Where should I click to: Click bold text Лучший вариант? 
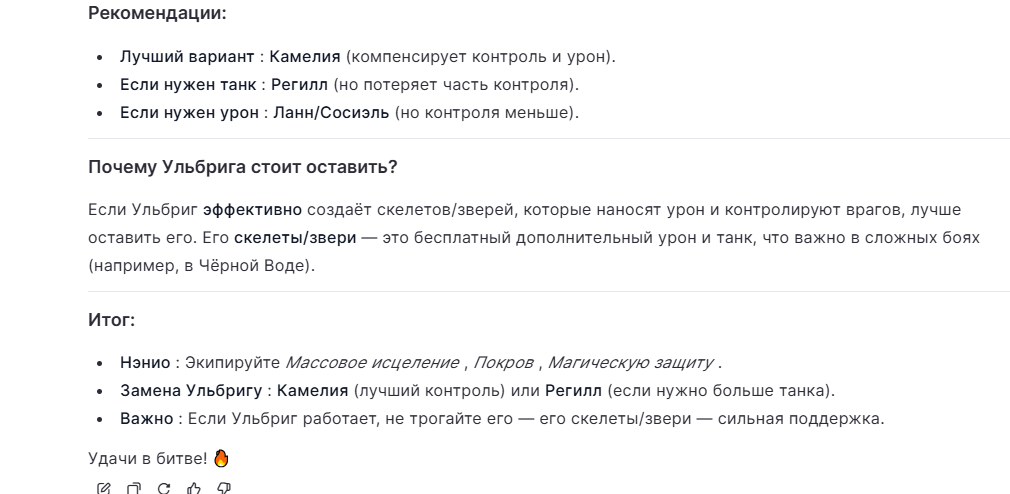coord(187,57)
